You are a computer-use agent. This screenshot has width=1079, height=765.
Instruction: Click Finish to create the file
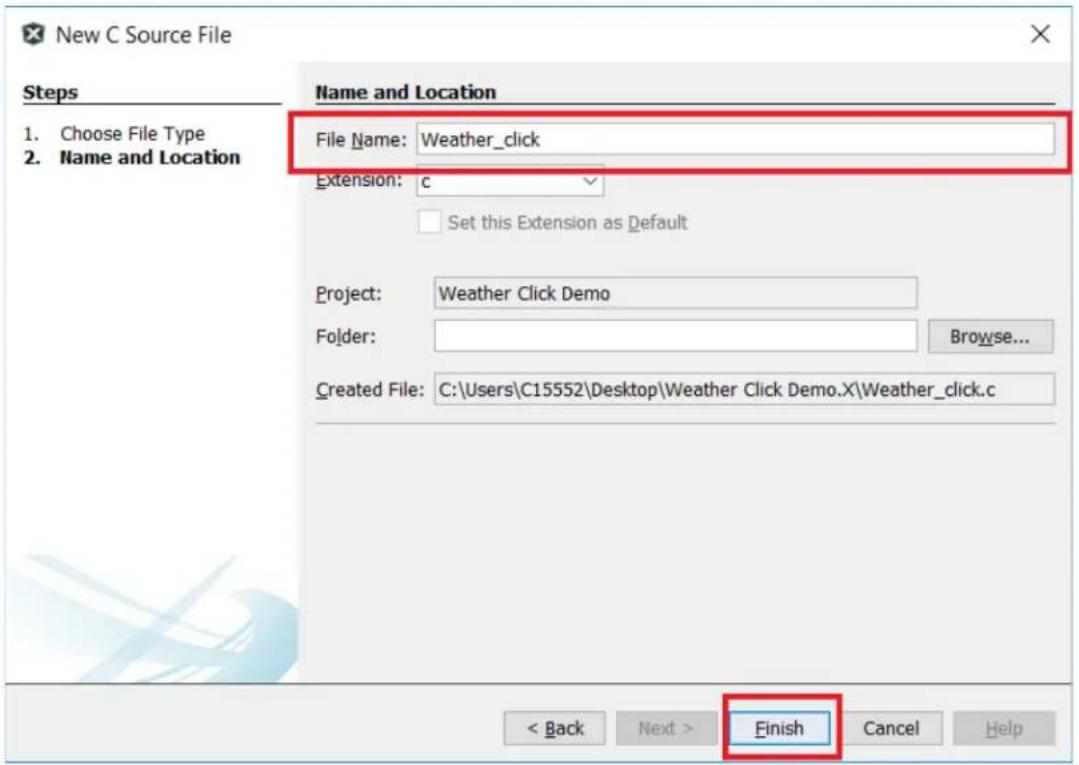(x=779, y=728)
